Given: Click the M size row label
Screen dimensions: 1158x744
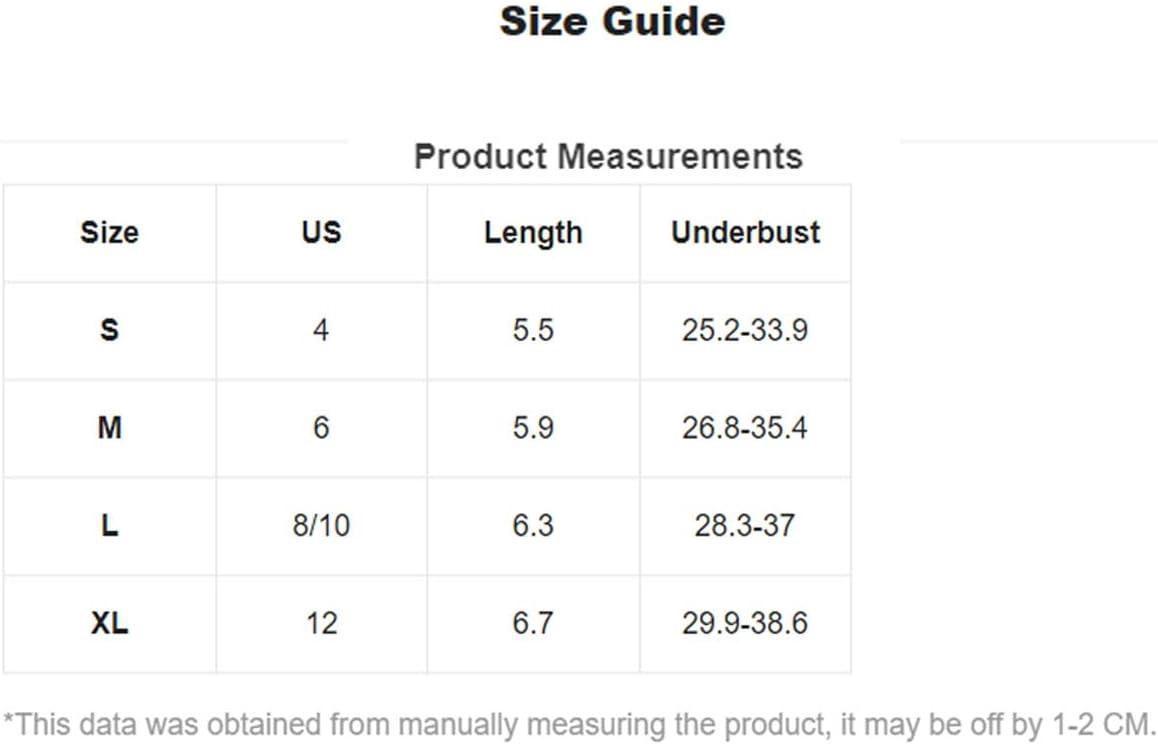Looking at the screenshot, I should click(x=109, y=428).
